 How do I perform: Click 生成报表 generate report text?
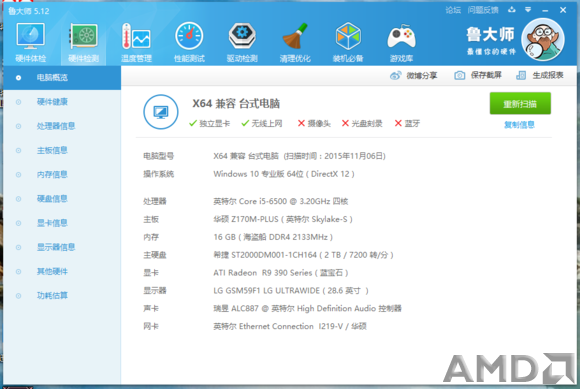coord(548,75)
